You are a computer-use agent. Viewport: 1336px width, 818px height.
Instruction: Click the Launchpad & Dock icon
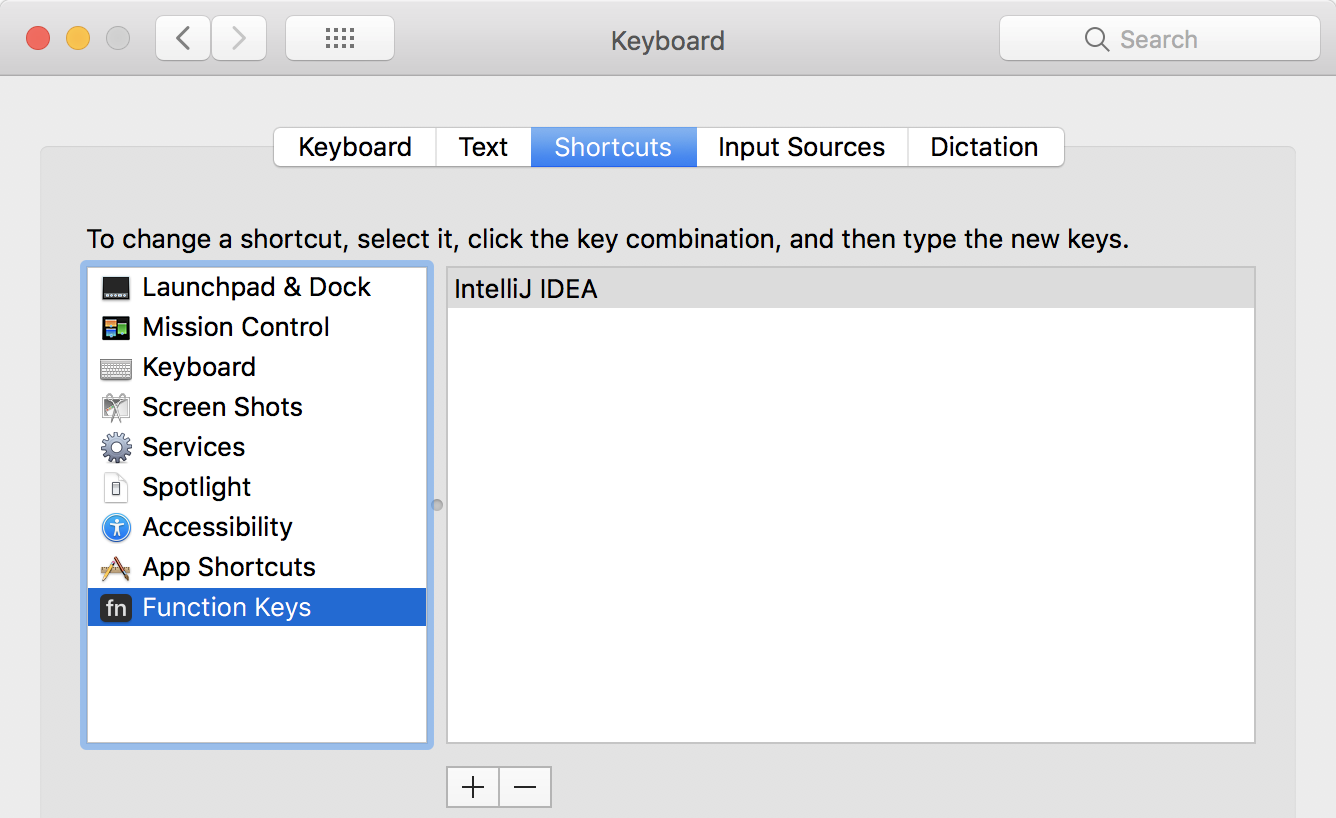[116, 288]
